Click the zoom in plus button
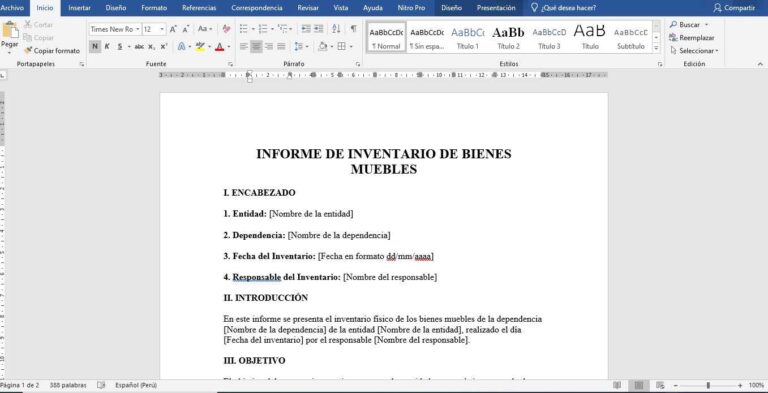The height and width of the screenshot is (393, 768). point(740,386)
